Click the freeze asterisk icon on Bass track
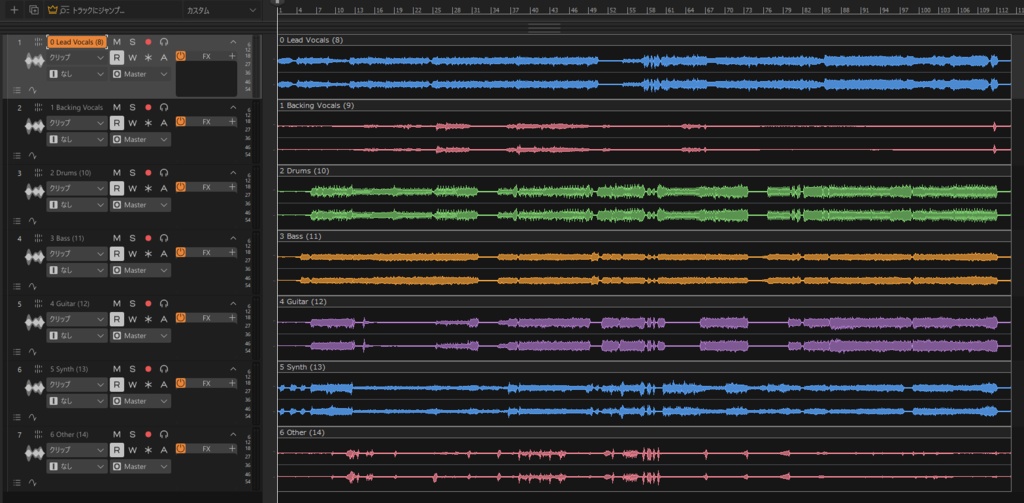This screenshot has height=503, width=1024. (x=148, y=253)
